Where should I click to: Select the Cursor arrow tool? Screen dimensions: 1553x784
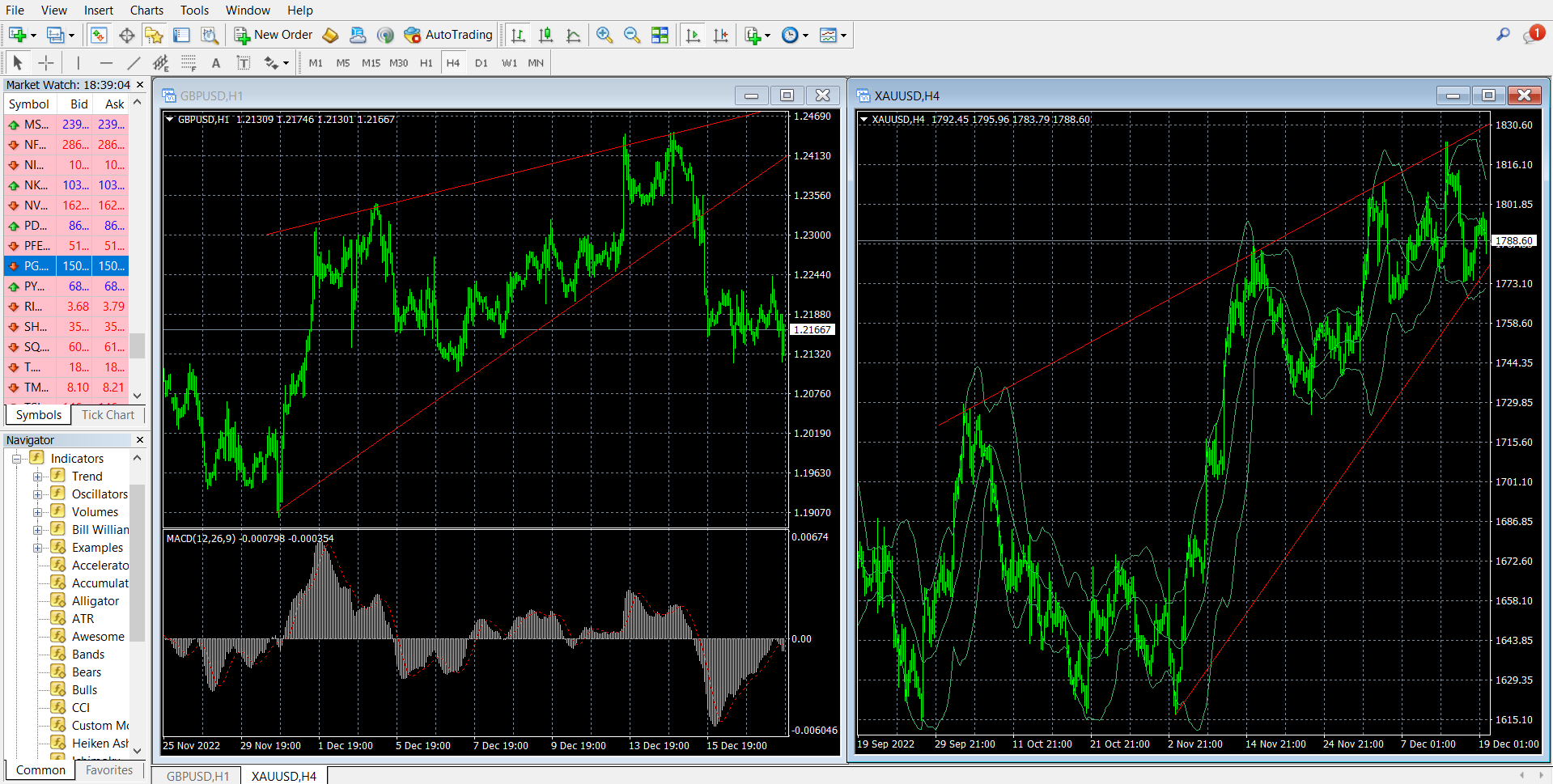(x=18, y=63)
